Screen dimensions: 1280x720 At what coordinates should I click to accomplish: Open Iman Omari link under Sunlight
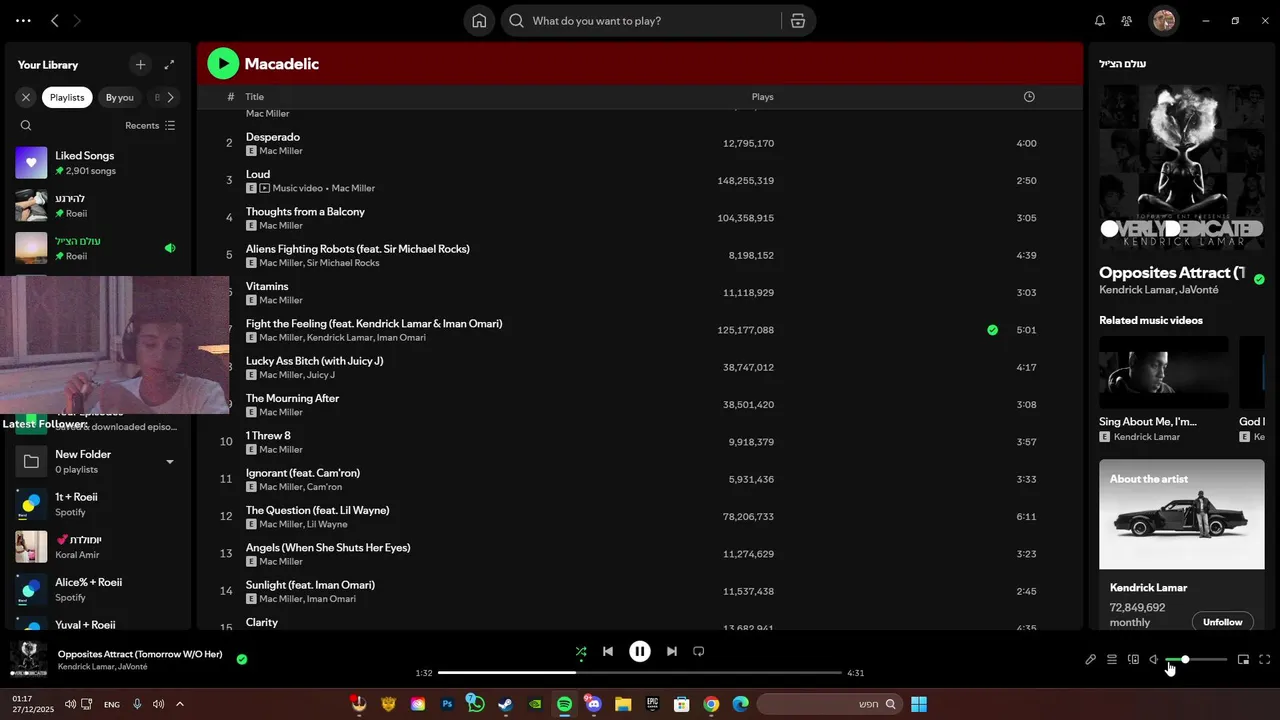tap(331, 599)
